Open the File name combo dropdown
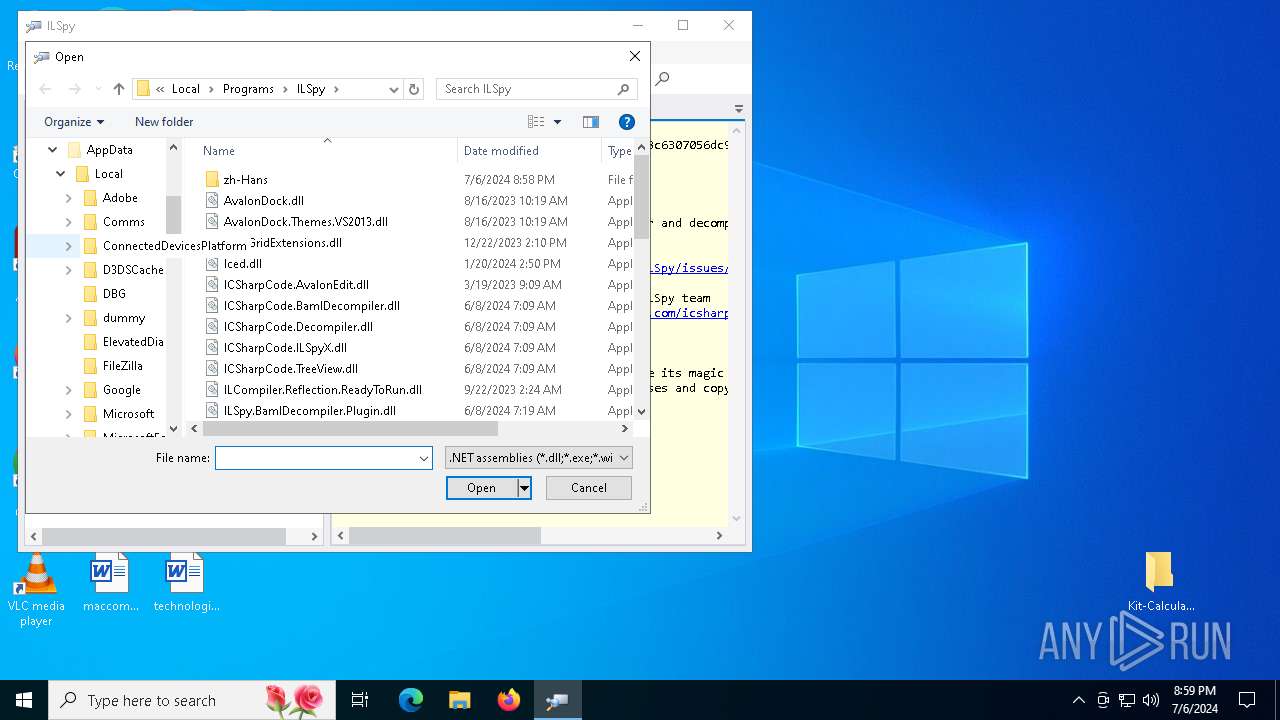This screenshot has height=720, width=1280. click(424, 458)
